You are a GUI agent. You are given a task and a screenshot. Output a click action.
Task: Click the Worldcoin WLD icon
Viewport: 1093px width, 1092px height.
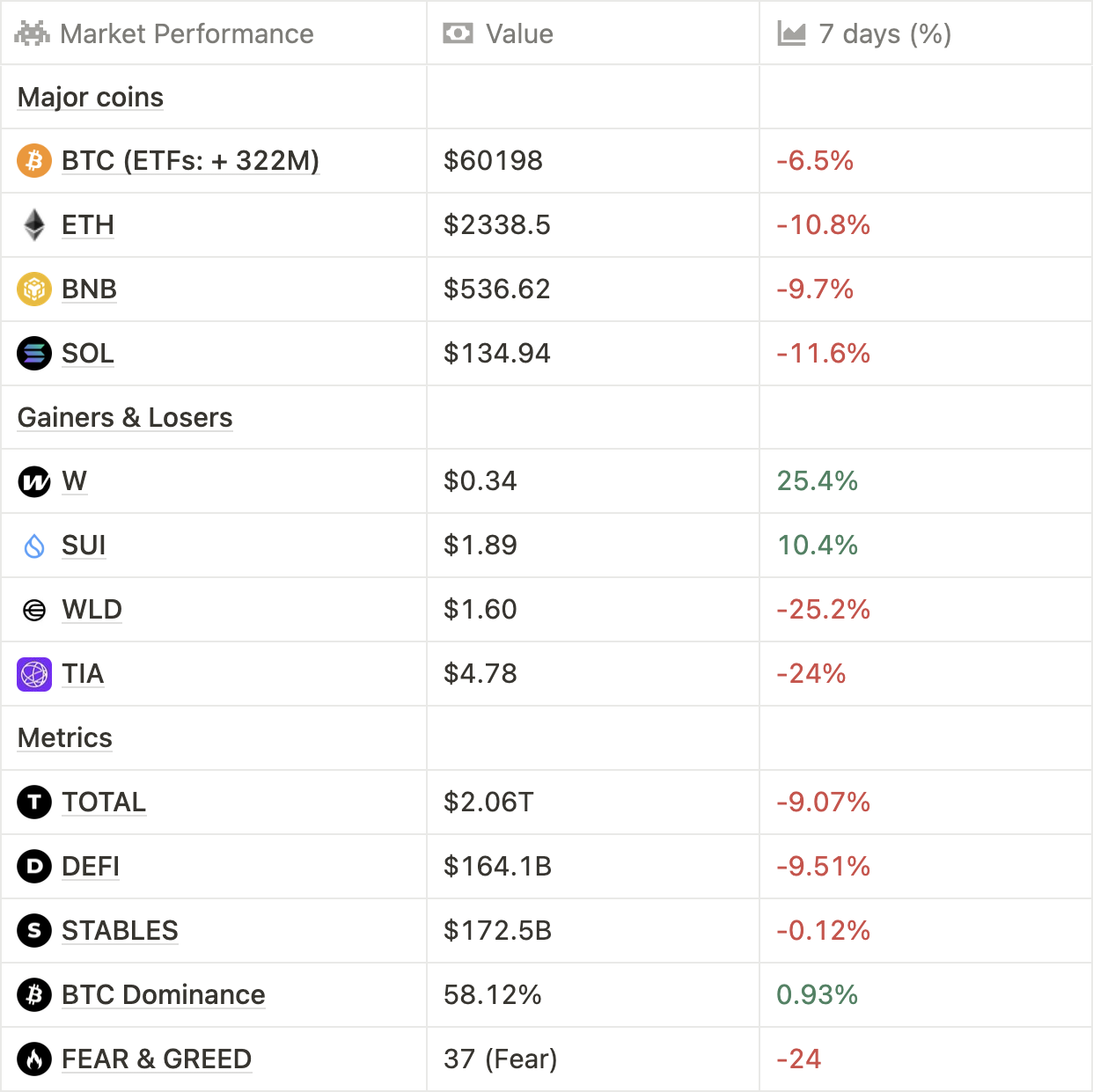34,610
